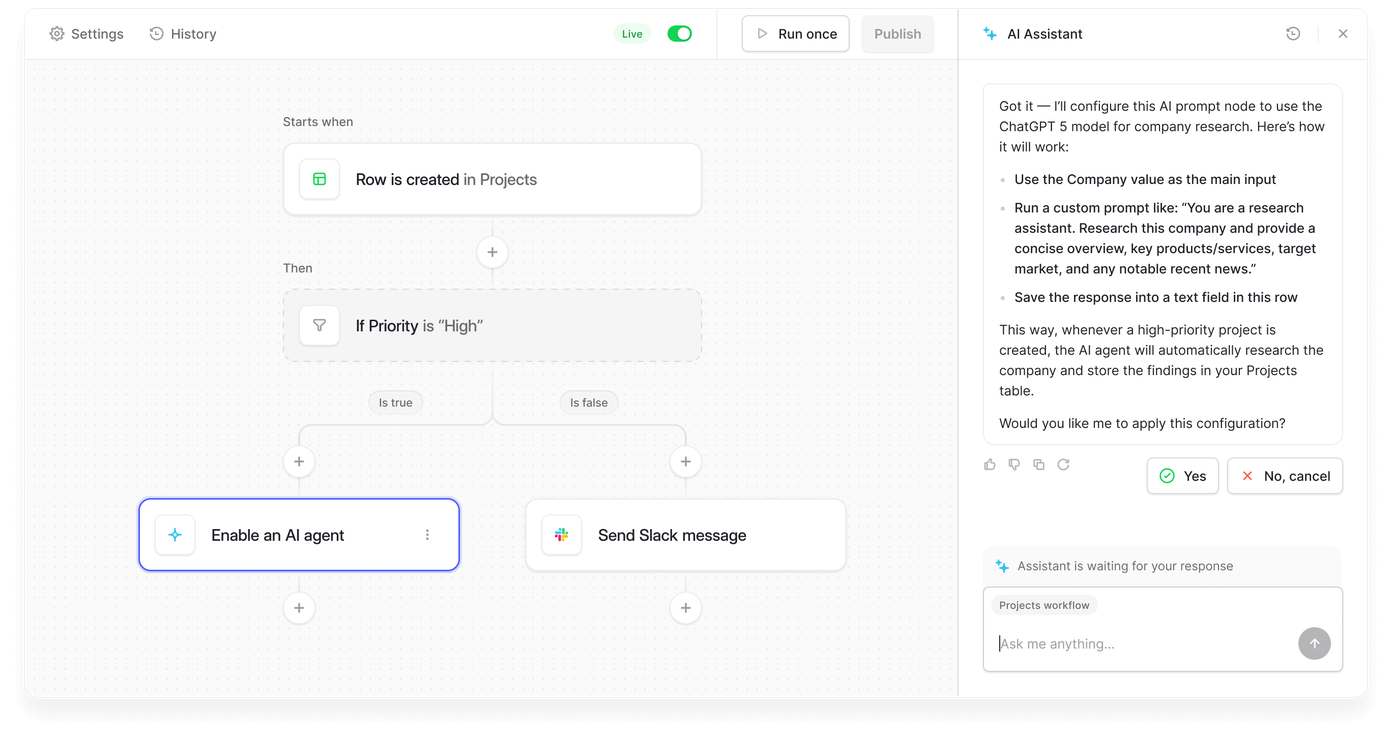Confirm with the Yes button

pos(1182,476)
